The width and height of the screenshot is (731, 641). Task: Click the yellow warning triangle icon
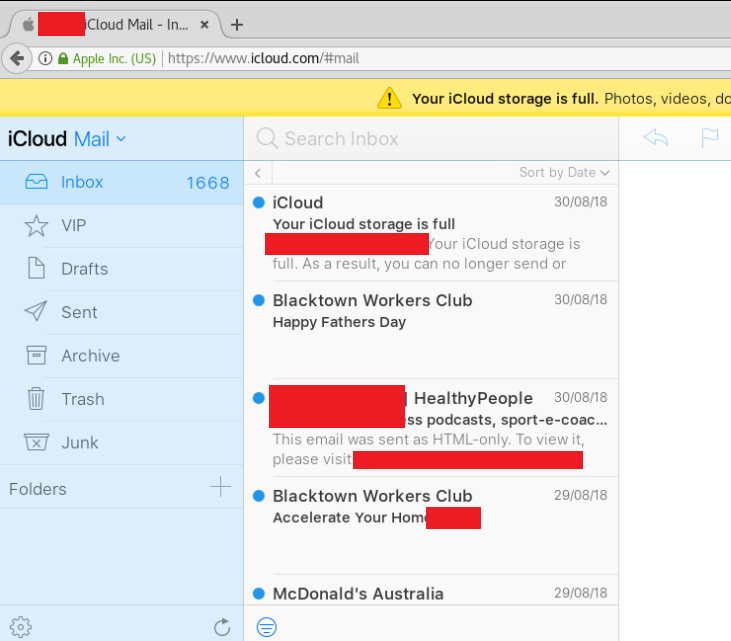pyautogui.click(x=389, y=98)
